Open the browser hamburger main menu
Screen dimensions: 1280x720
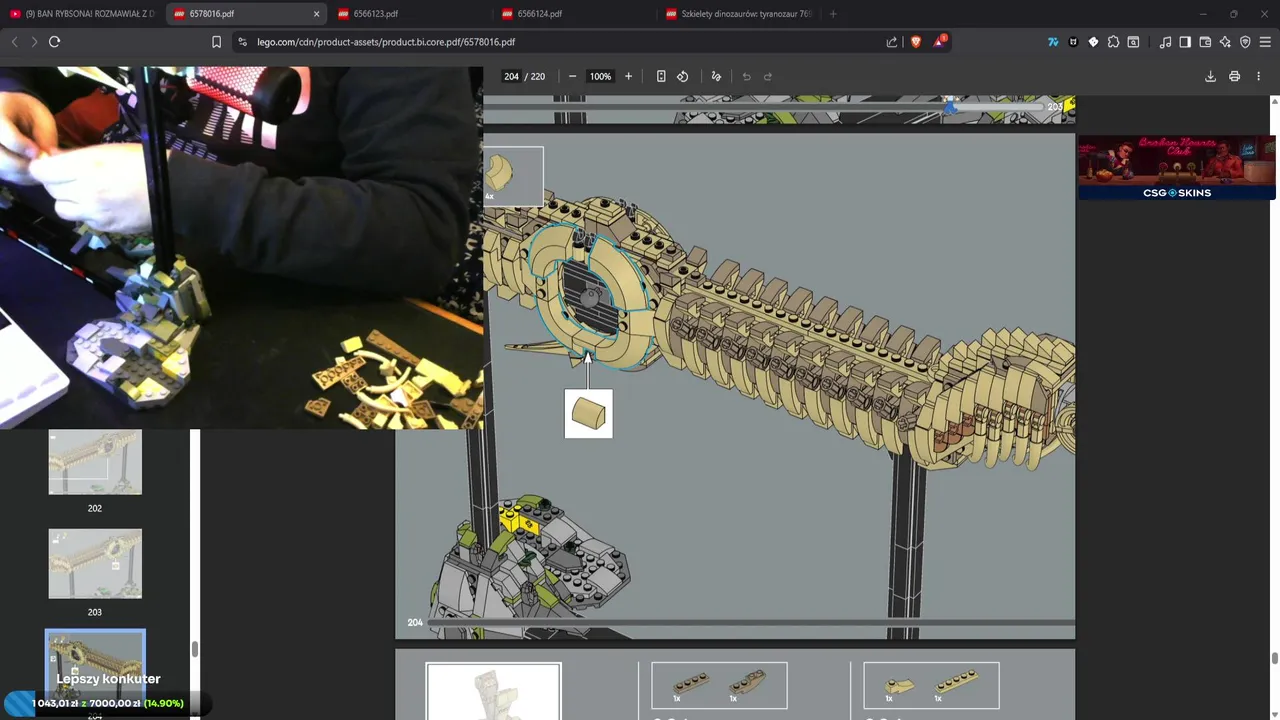point(1265,42)
